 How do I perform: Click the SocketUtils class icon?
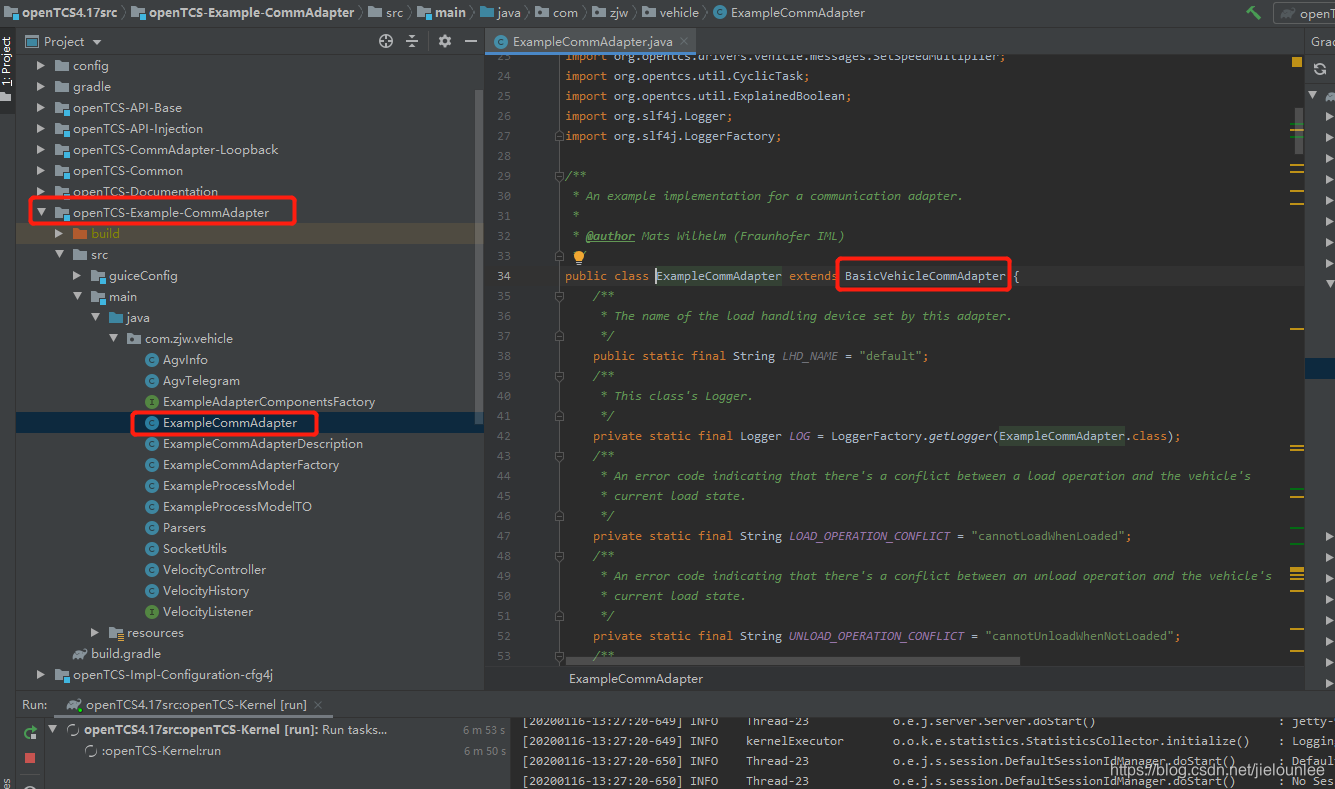[x=152, y=549]
